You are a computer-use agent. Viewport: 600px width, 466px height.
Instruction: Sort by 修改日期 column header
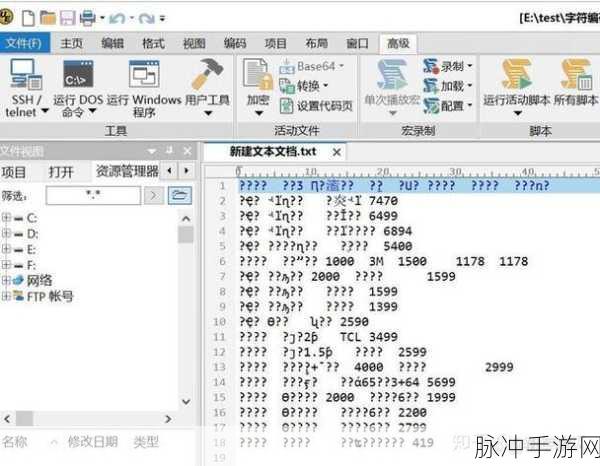pos(93,442)
